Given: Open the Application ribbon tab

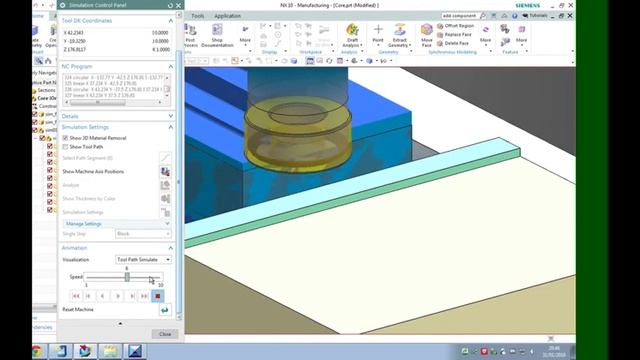Looking at the screenshot, I should (227, 16).
